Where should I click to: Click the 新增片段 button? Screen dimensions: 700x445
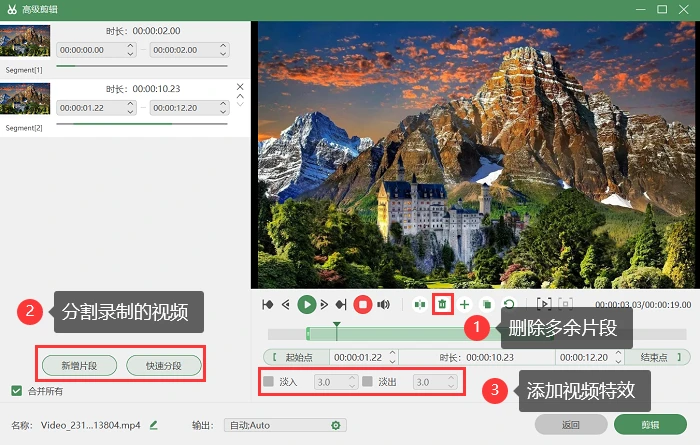click(x=79, y=366)
